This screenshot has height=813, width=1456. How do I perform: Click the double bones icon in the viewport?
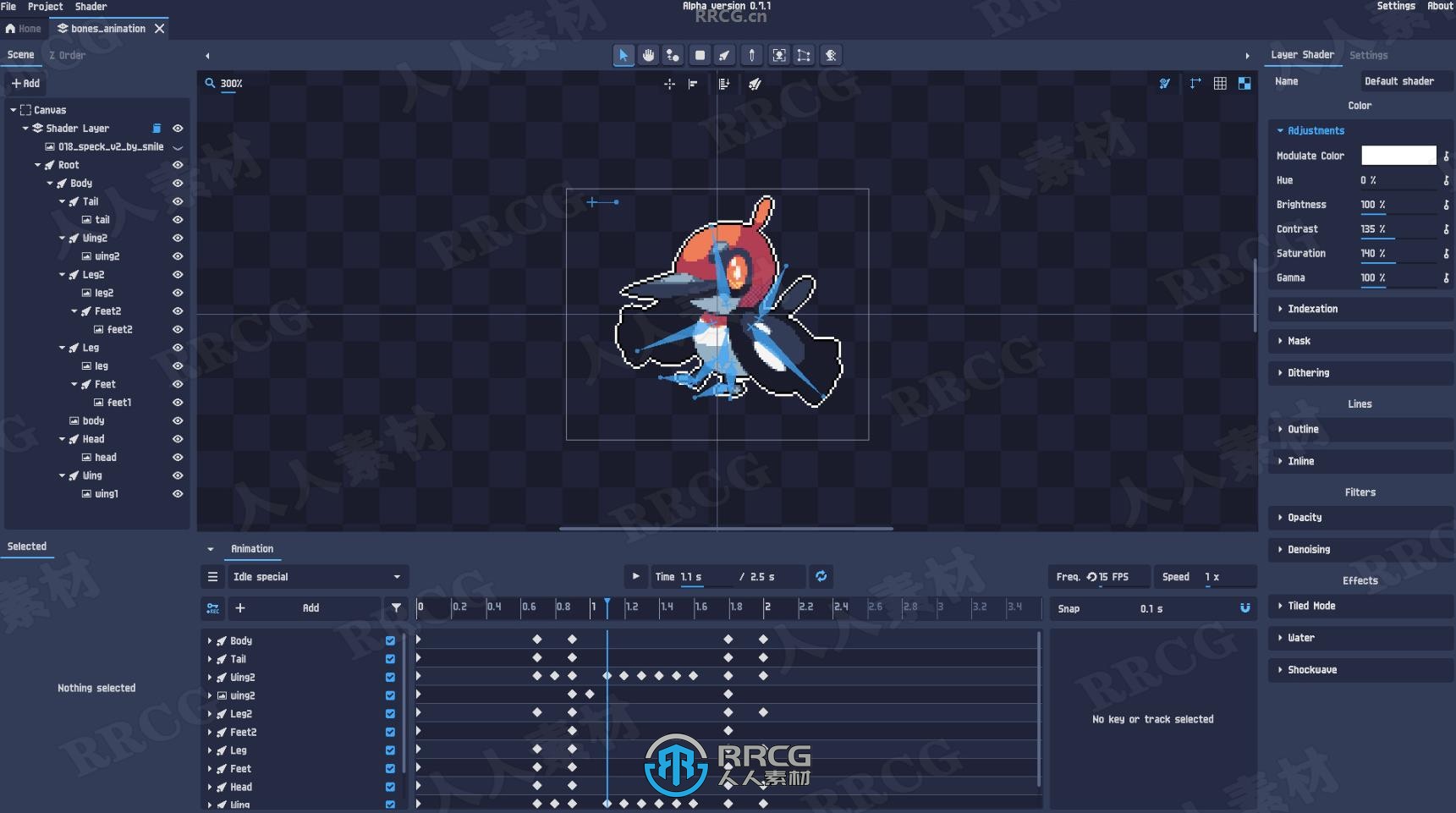755,84
